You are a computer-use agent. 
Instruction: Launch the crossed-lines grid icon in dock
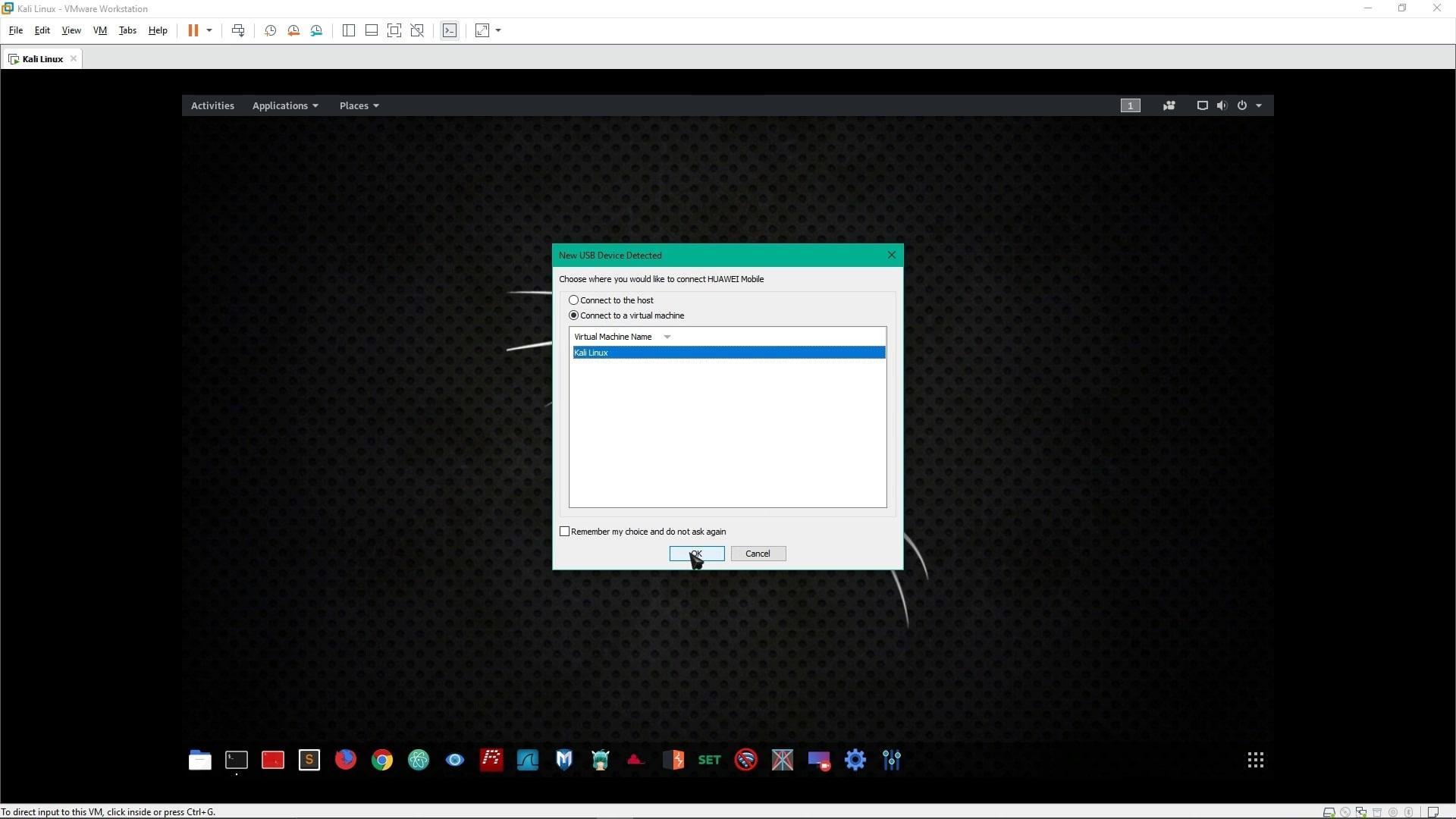click(783, 760)
